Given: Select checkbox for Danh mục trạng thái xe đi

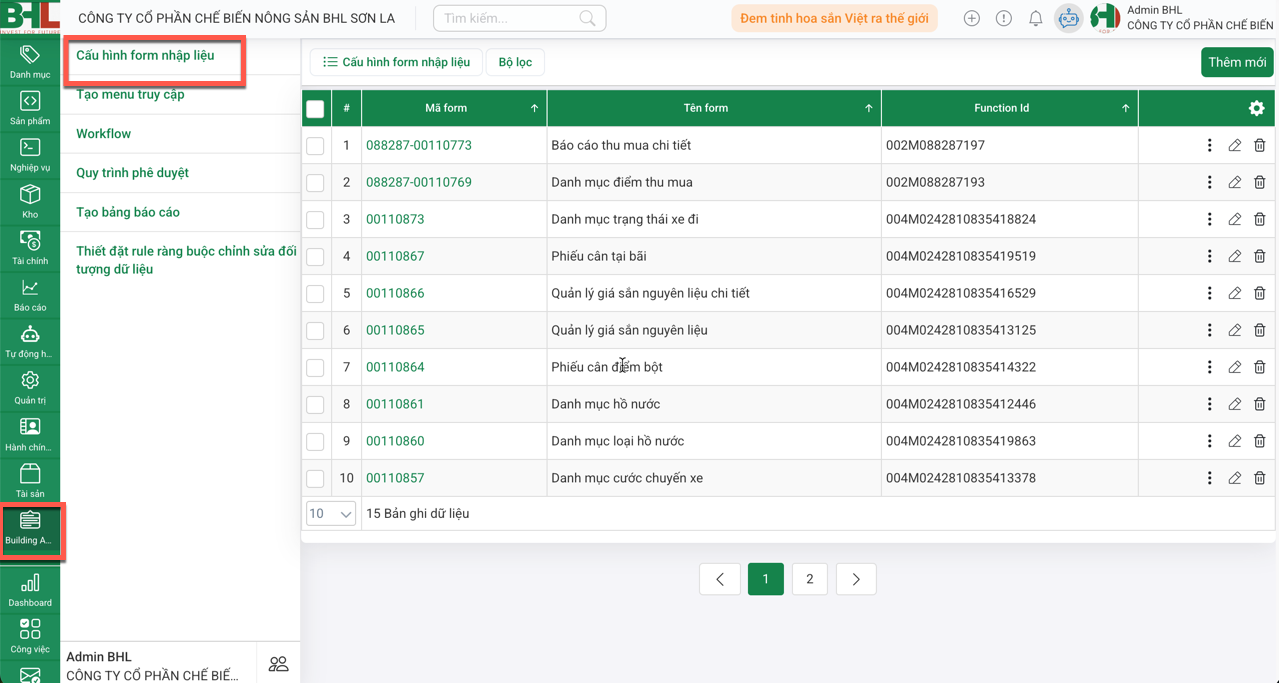Looking at the screenshot, I should coord(315,219).
